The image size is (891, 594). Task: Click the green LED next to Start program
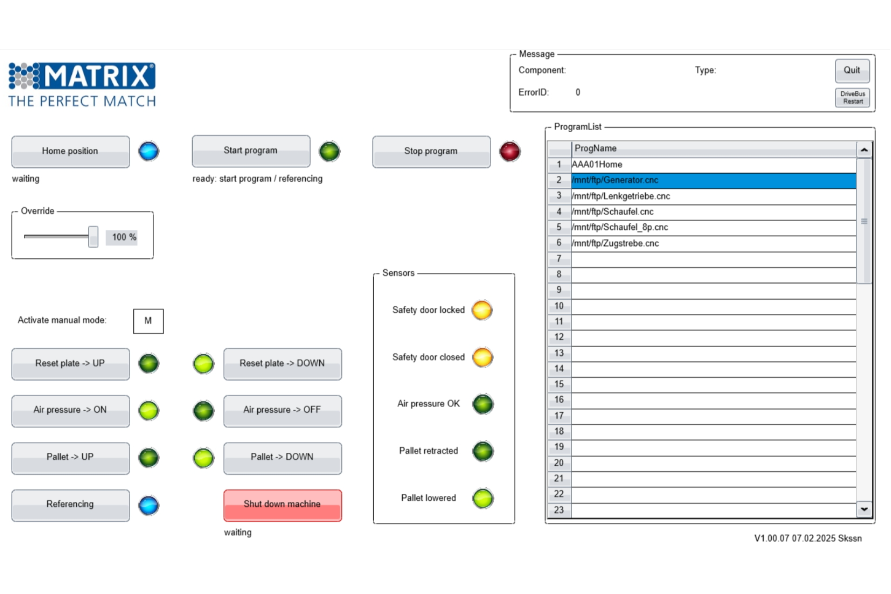pyautogui.click(x=329, y=152)
